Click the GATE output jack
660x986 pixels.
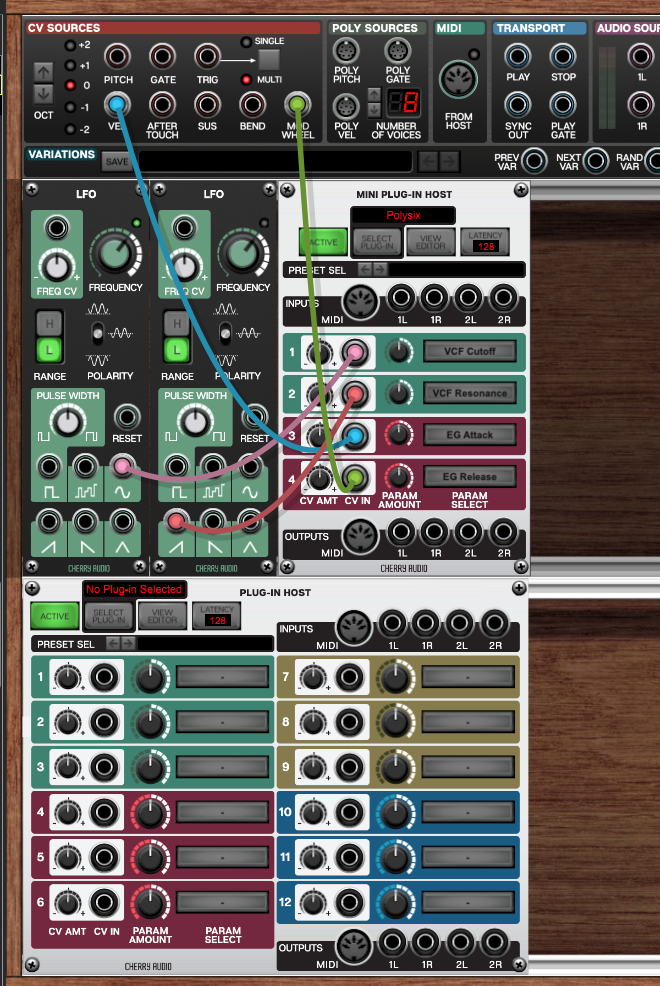coord(162,57)
